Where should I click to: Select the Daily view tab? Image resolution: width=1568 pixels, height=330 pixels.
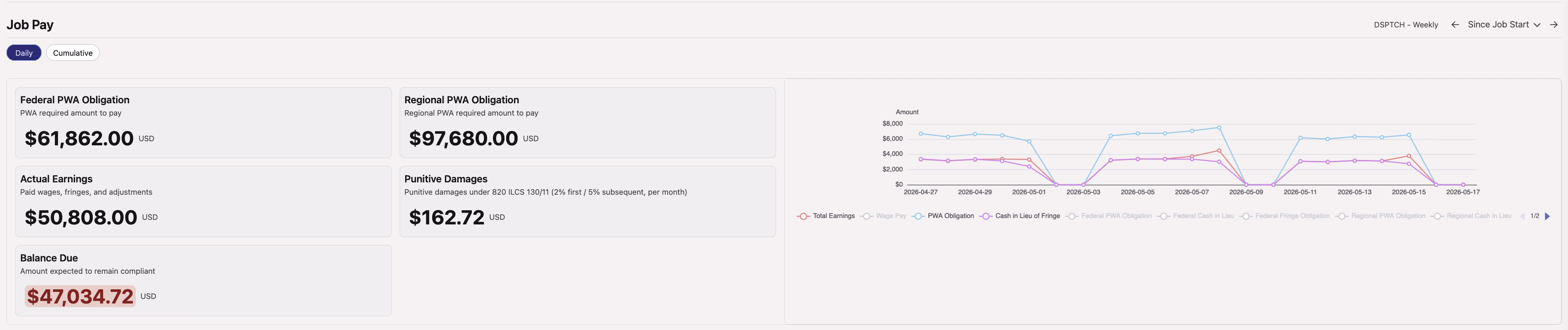click(x=24, y=53)
